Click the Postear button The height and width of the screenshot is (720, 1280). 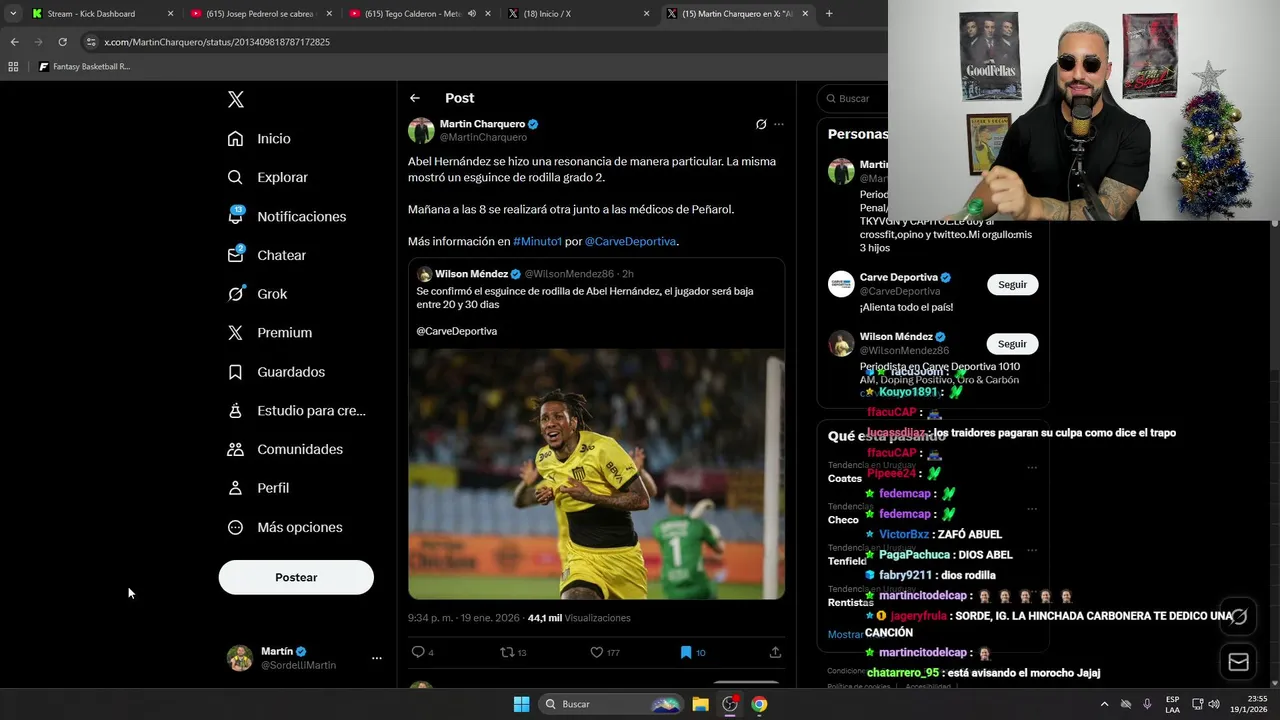coord(296,577)
